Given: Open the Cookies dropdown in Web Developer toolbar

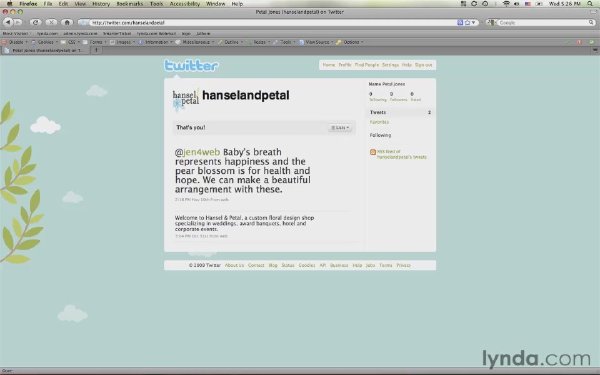Looking at the screenshot, I should coord(45,42).
